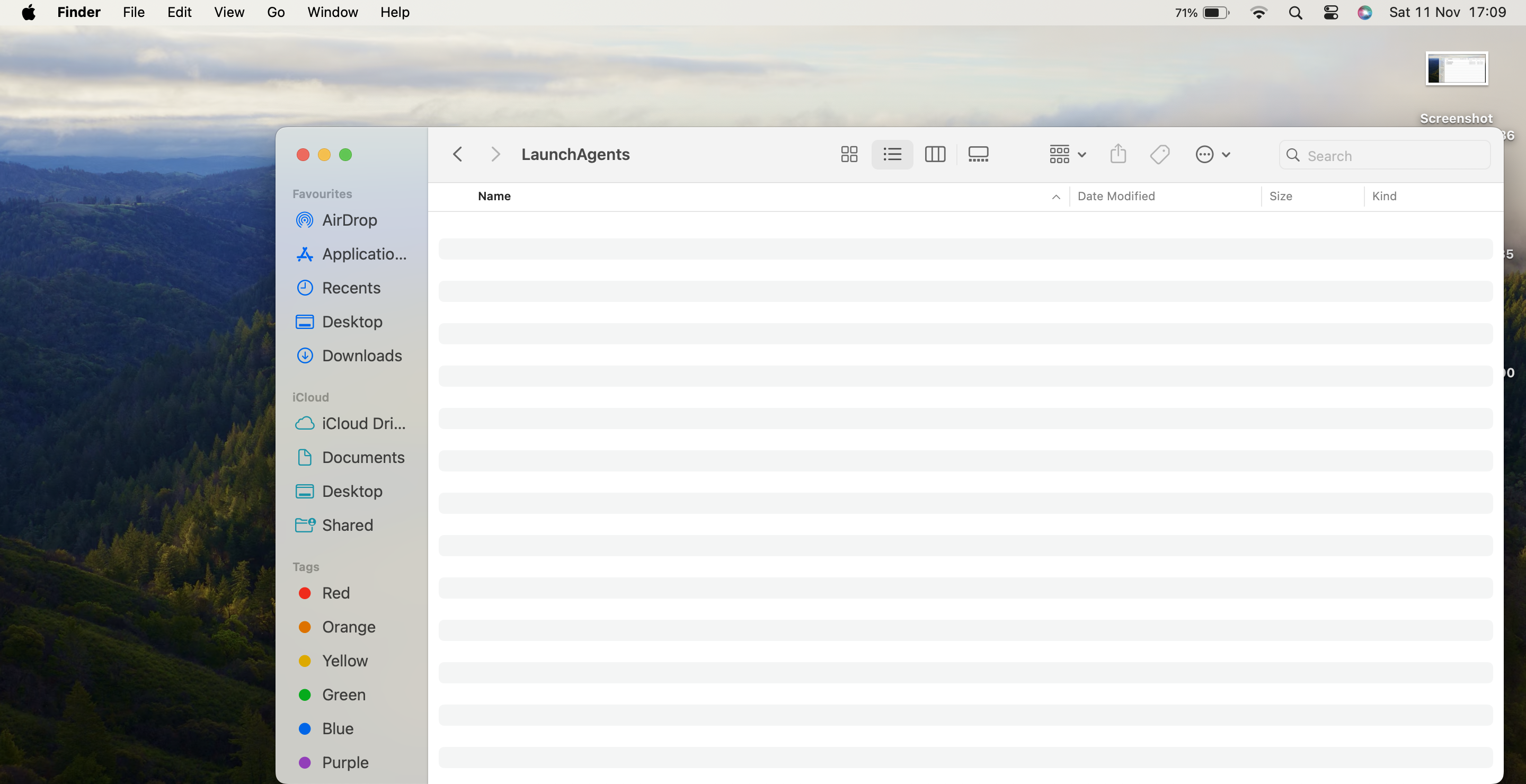Viewport: 1526px width, 784px height.
Task: Open the Group By dropdown
Action: (x=1067, y=155)
